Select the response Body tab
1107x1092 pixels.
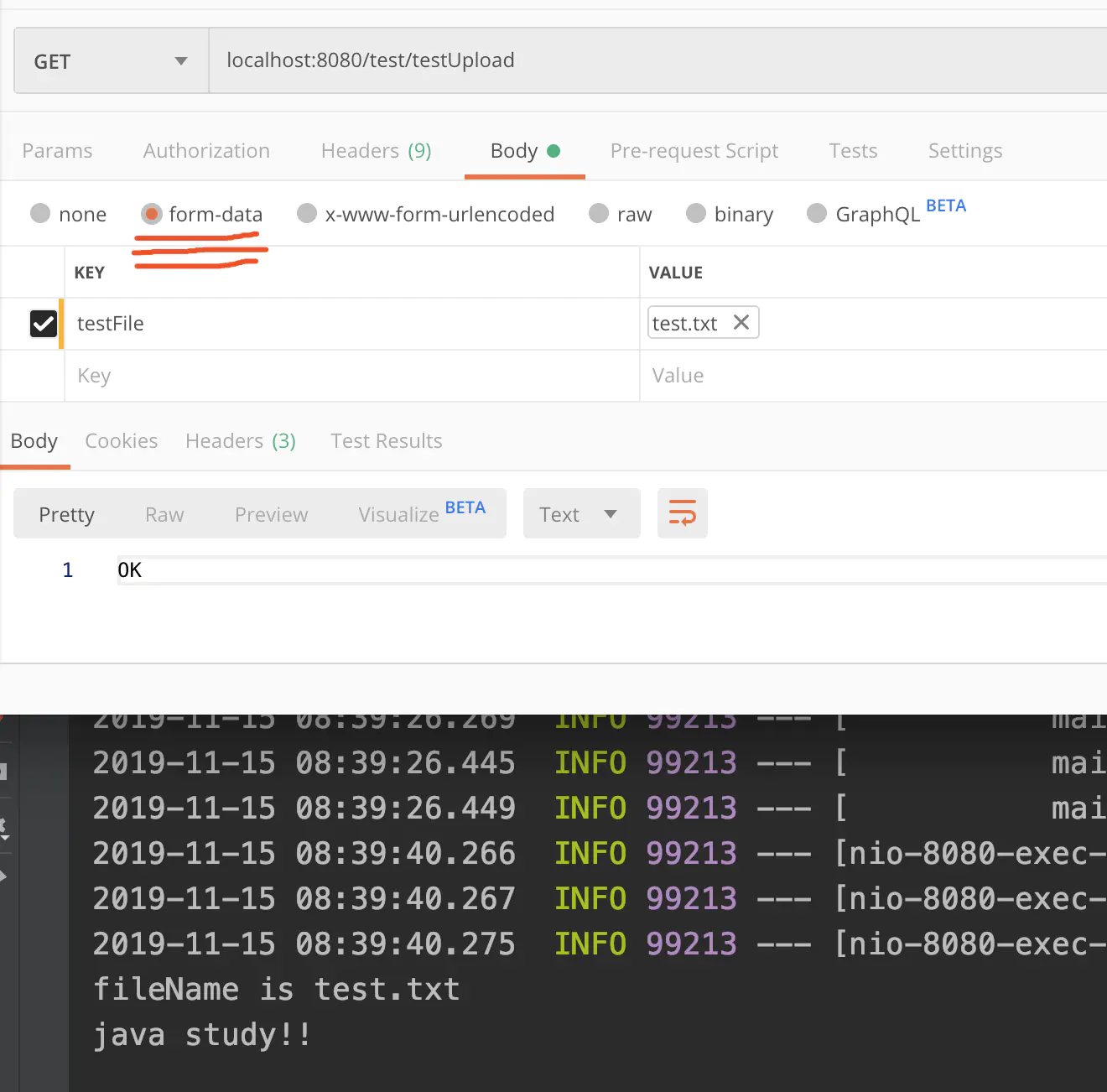point(34,441)
